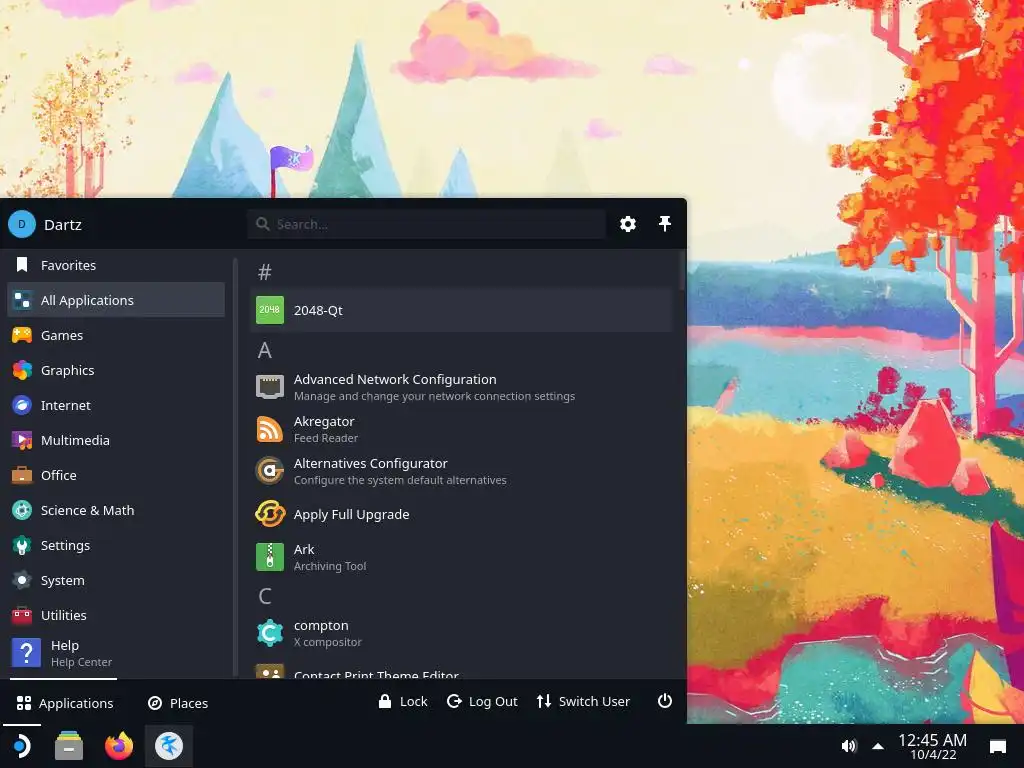Click the application list scrollbar

pyautogui.click(x=681, y=270)
